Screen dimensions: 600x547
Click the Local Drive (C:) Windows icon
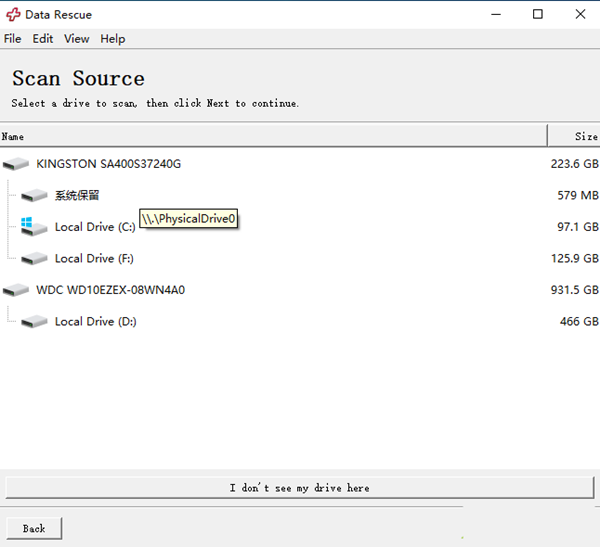click(x=34, y=227)
